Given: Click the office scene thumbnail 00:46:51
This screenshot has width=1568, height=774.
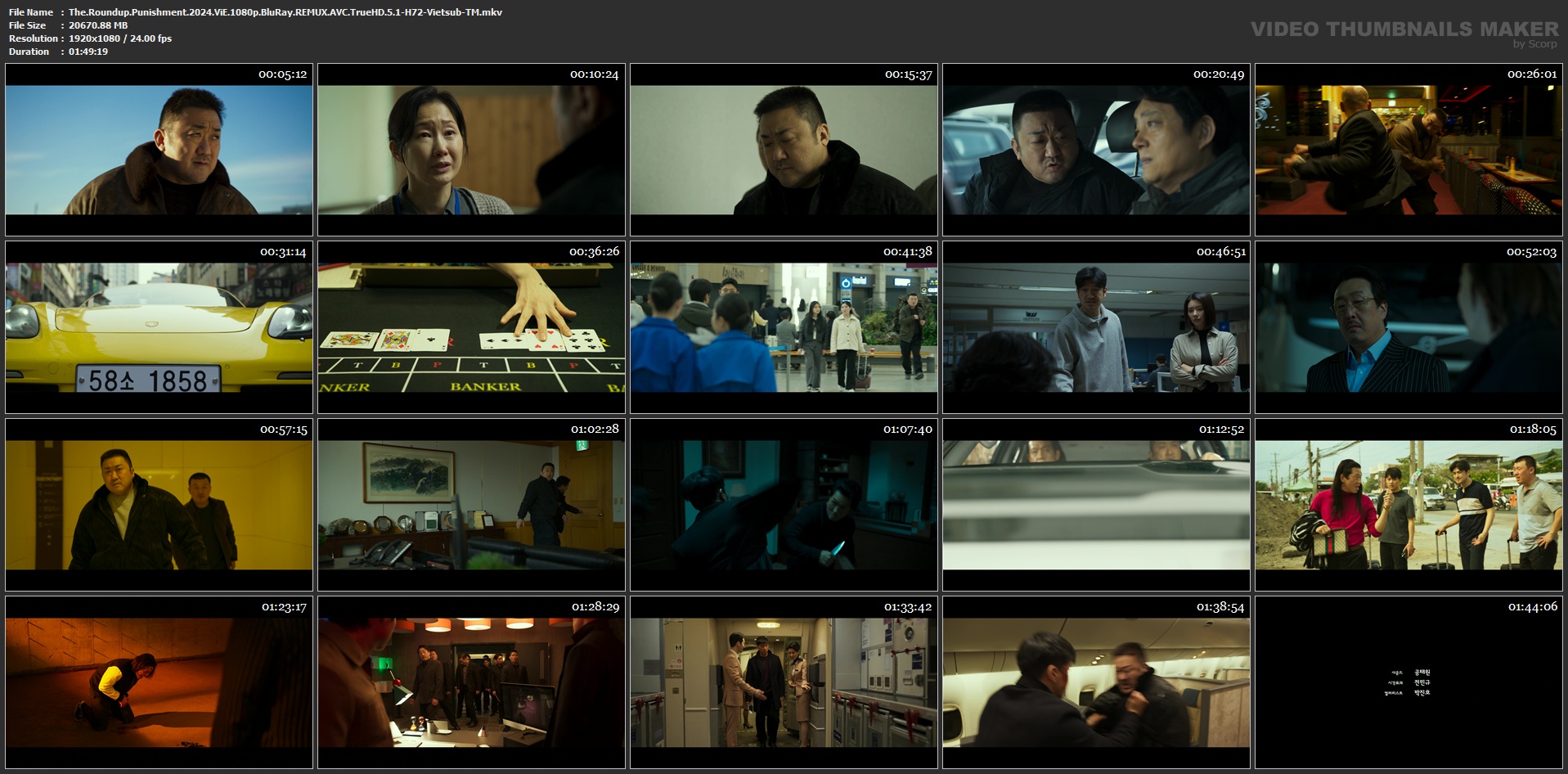Looking at the screenshot, I should tap(1096, 327).
